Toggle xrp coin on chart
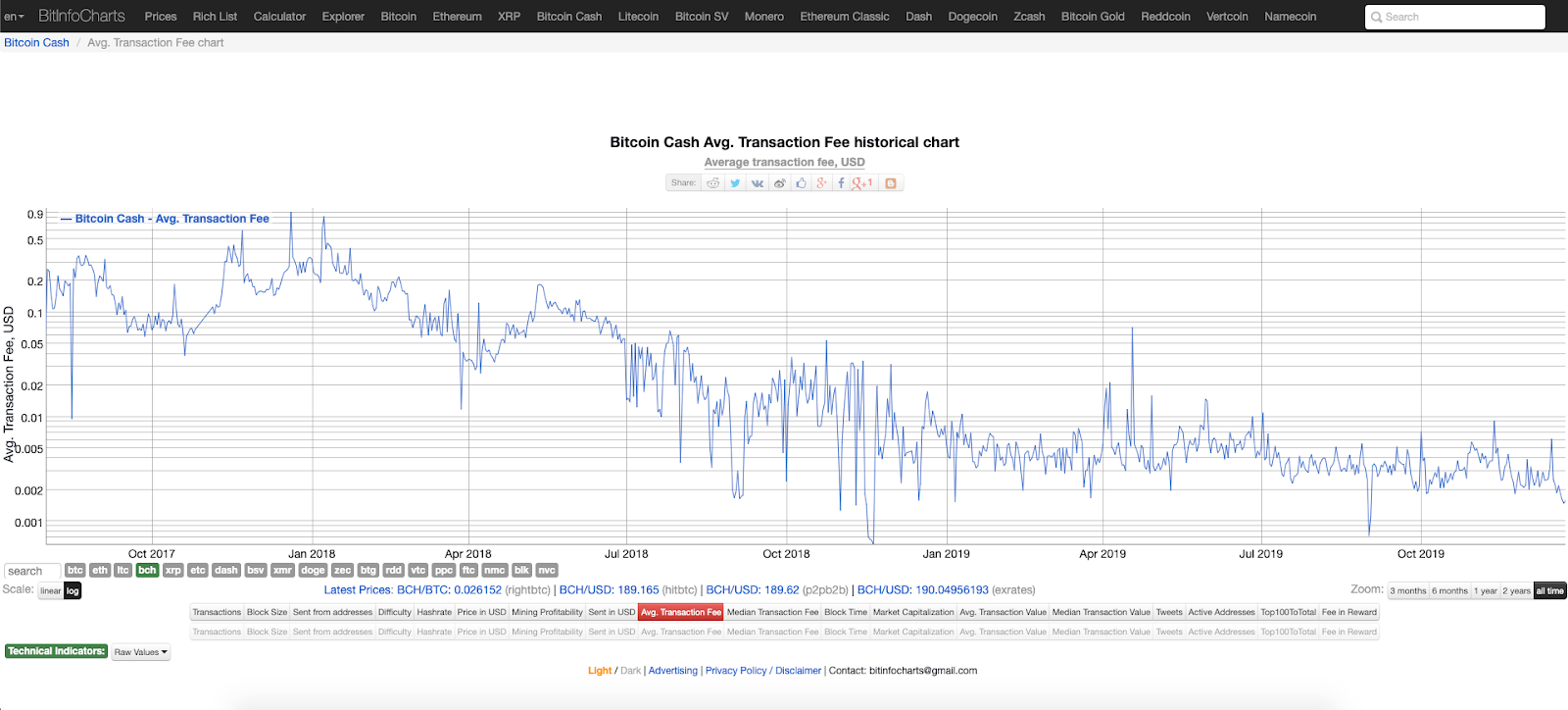The height and width of the screenshot is (710, 1568). pos(173,570)
